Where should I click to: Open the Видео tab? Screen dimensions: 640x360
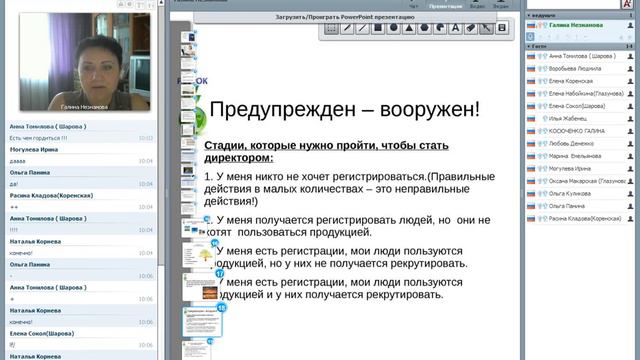pos(477,4)
